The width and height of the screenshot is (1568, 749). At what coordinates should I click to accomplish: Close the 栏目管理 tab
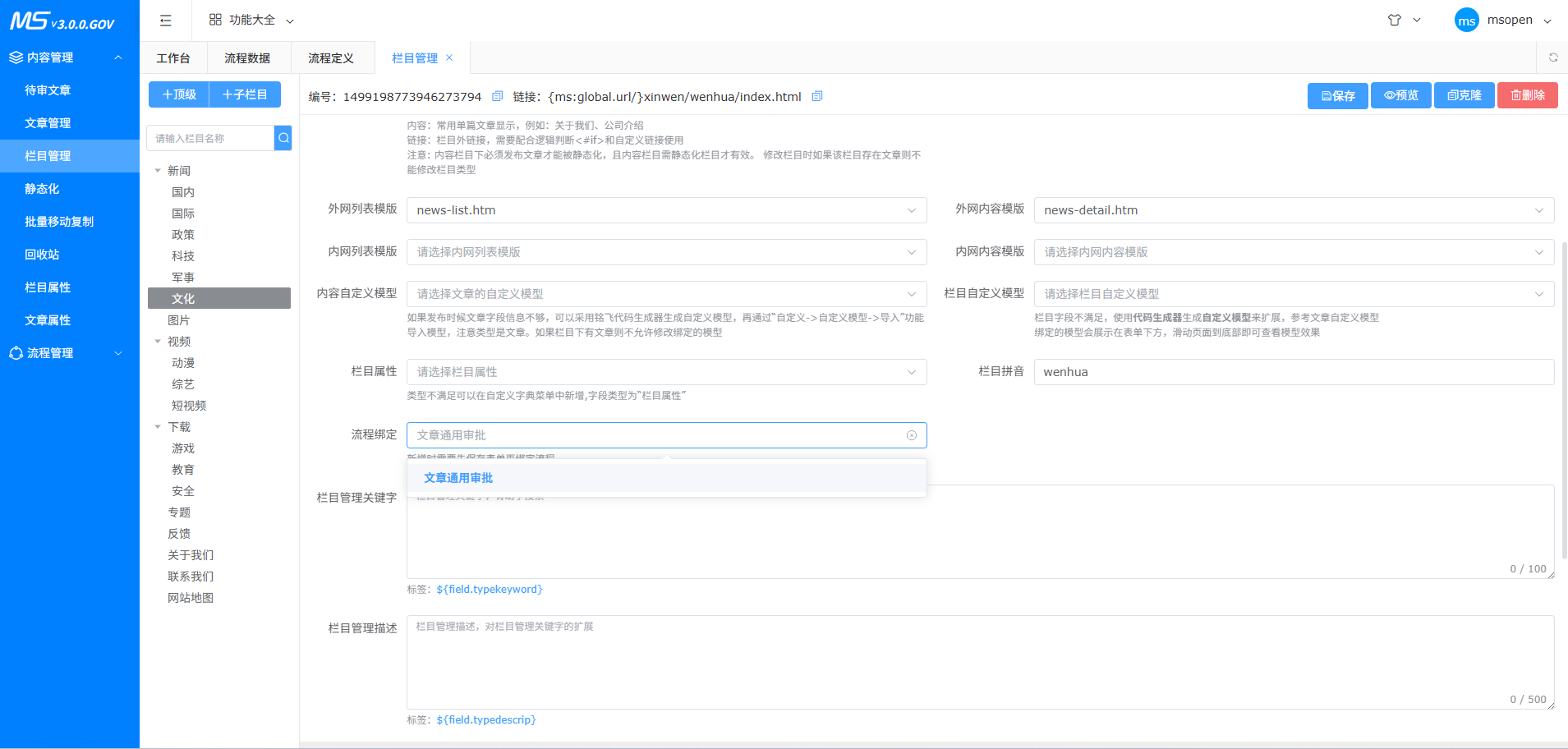point(449,57)
